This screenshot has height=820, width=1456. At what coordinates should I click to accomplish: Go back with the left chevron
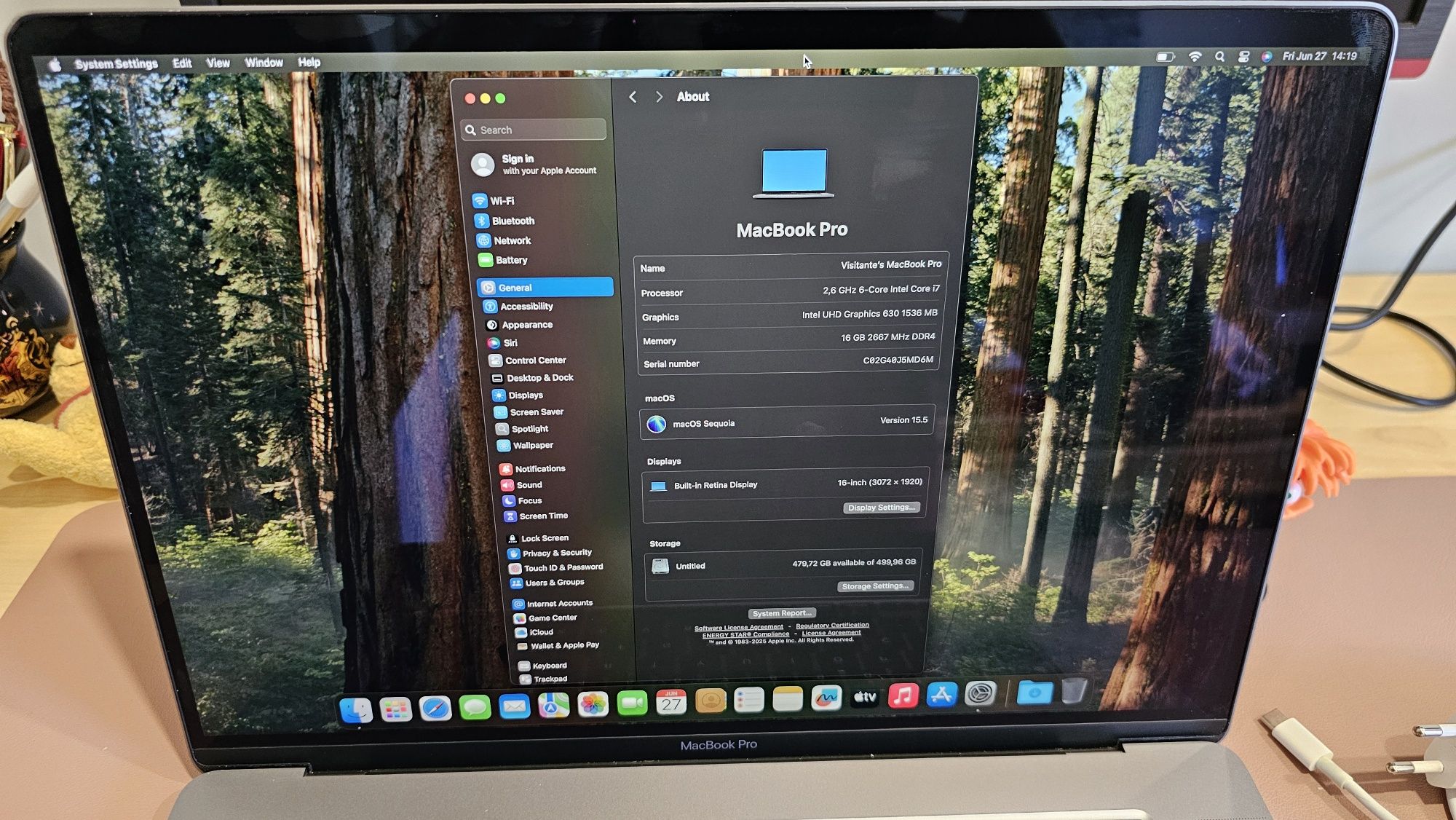(x=633, y=97)
